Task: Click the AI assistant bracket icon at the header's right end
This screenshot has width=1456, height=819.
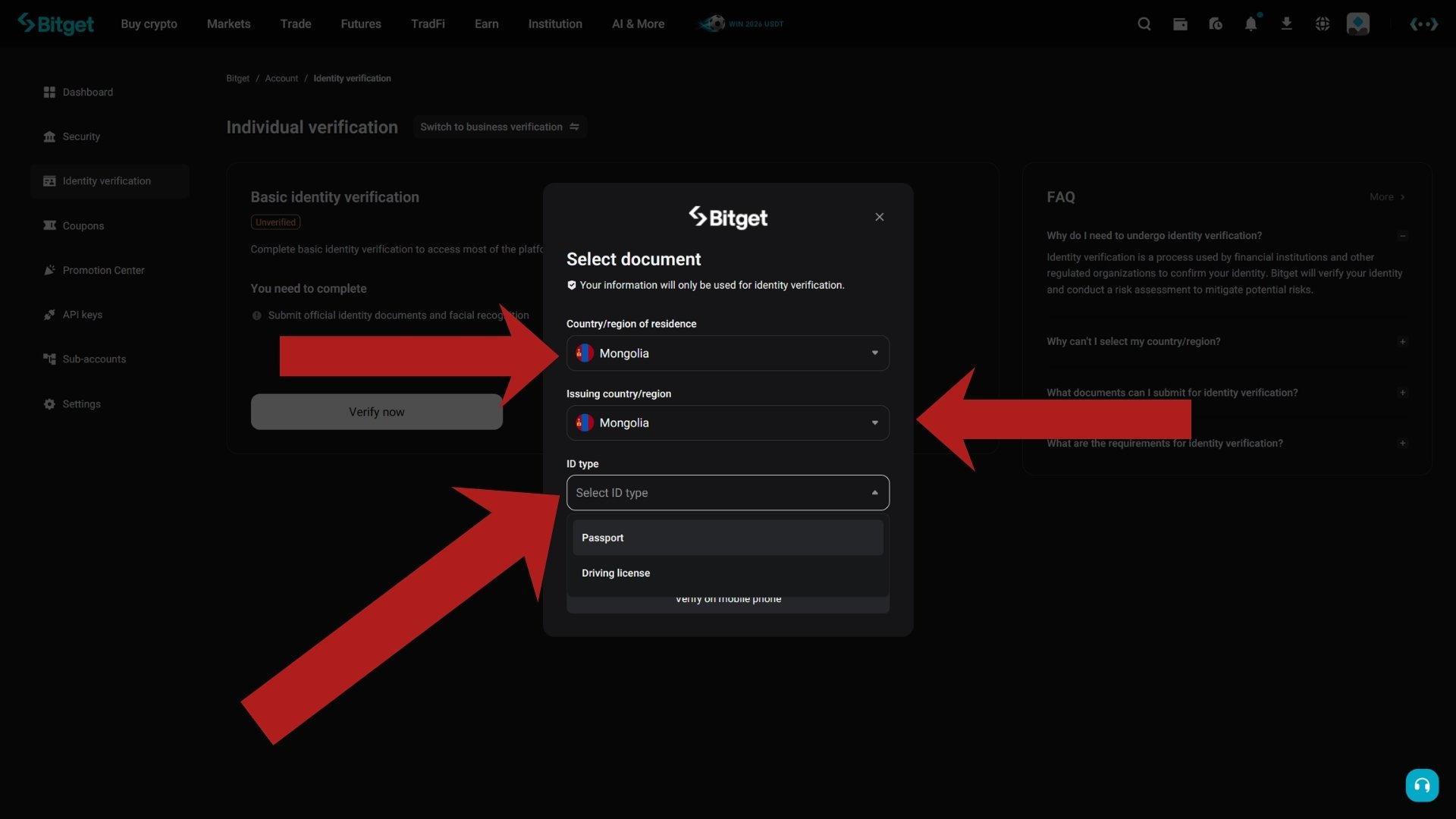Action: [x=1424, y=24]
